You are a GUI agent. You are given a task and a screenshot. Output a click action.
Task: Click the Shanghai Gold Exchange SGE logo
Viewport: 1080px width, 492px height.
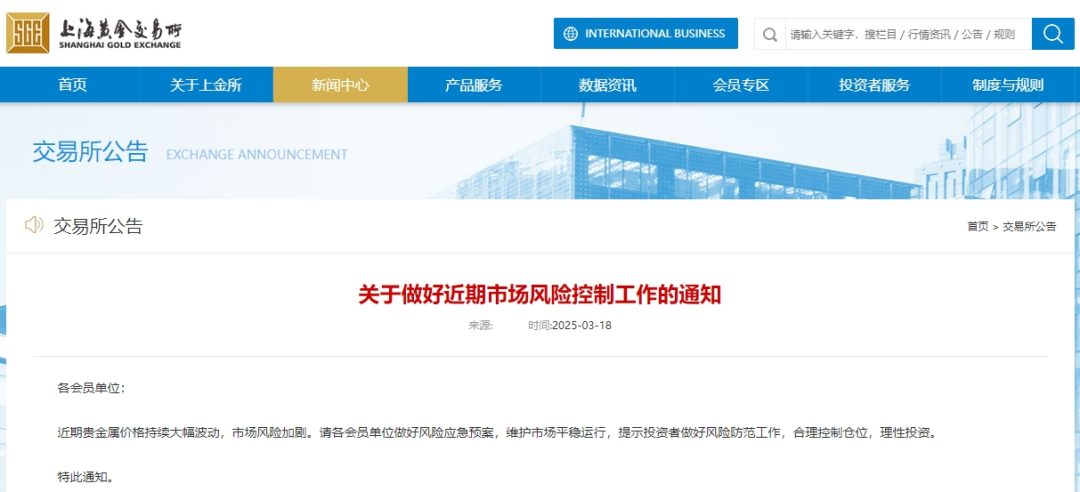click(x=28, y=33)
